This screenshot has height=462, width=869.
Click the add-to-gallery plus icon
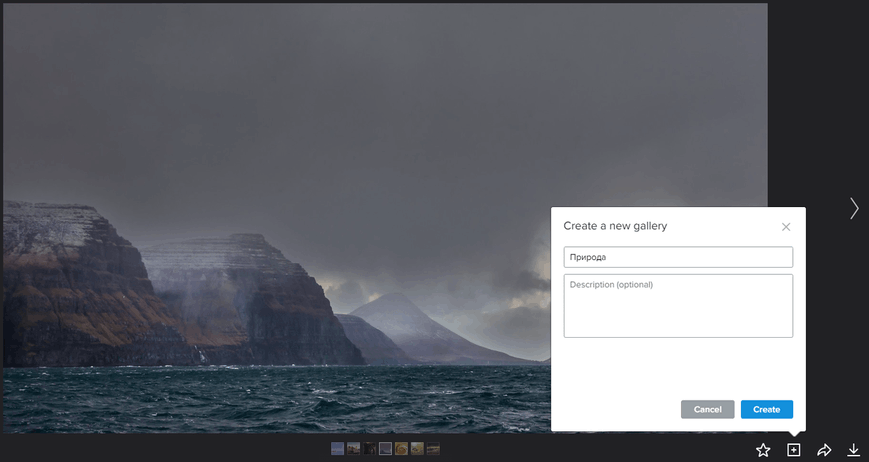(x=794, y=450)
